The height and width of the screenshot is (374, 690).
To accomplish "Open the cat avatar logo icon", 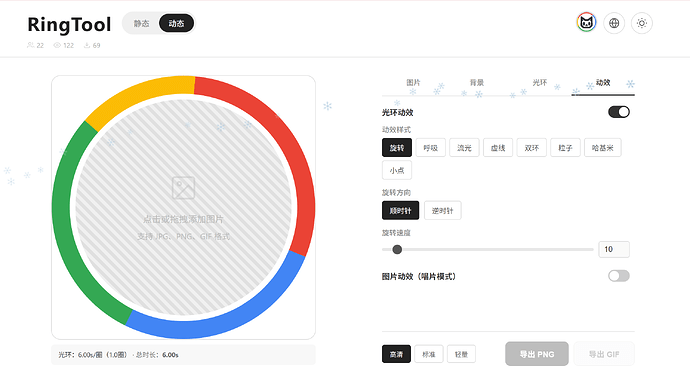I will click(x=586, y=23).
